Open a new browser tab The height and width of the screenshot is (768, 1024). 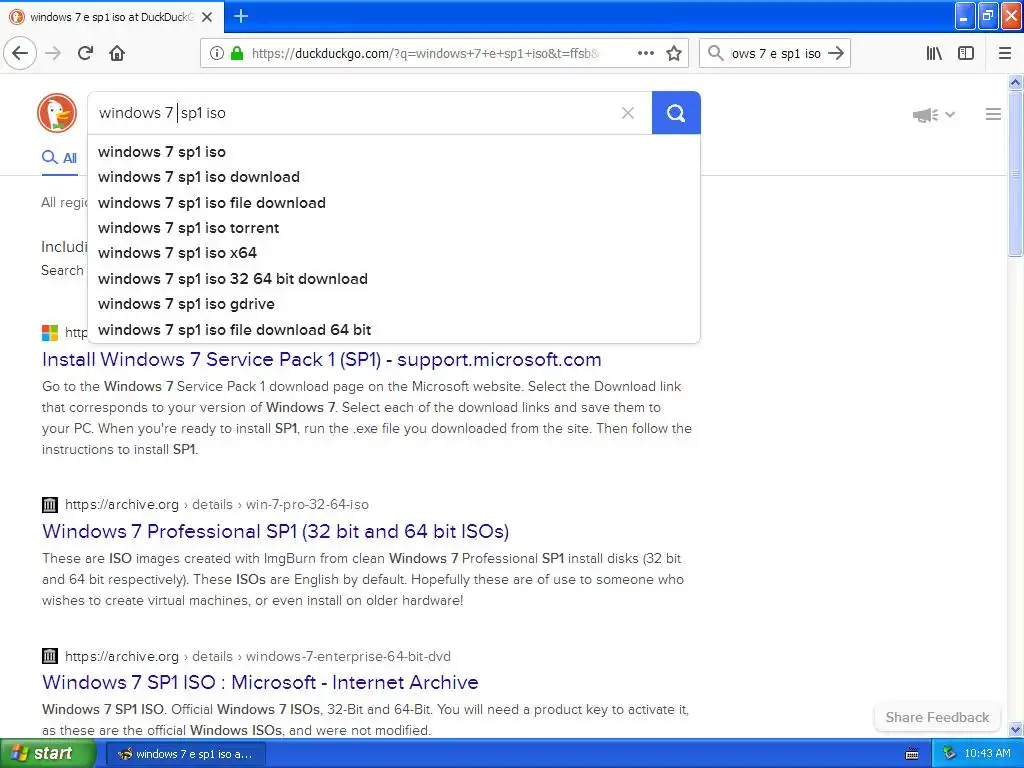[x=241, y=16]
